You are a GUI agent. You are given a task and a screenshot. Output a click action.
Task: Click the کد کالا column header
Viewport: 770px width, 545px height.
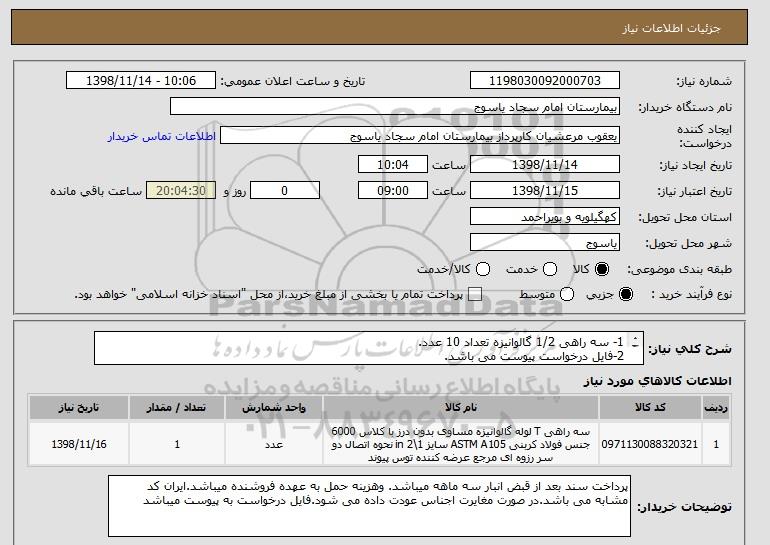point(650,408)
